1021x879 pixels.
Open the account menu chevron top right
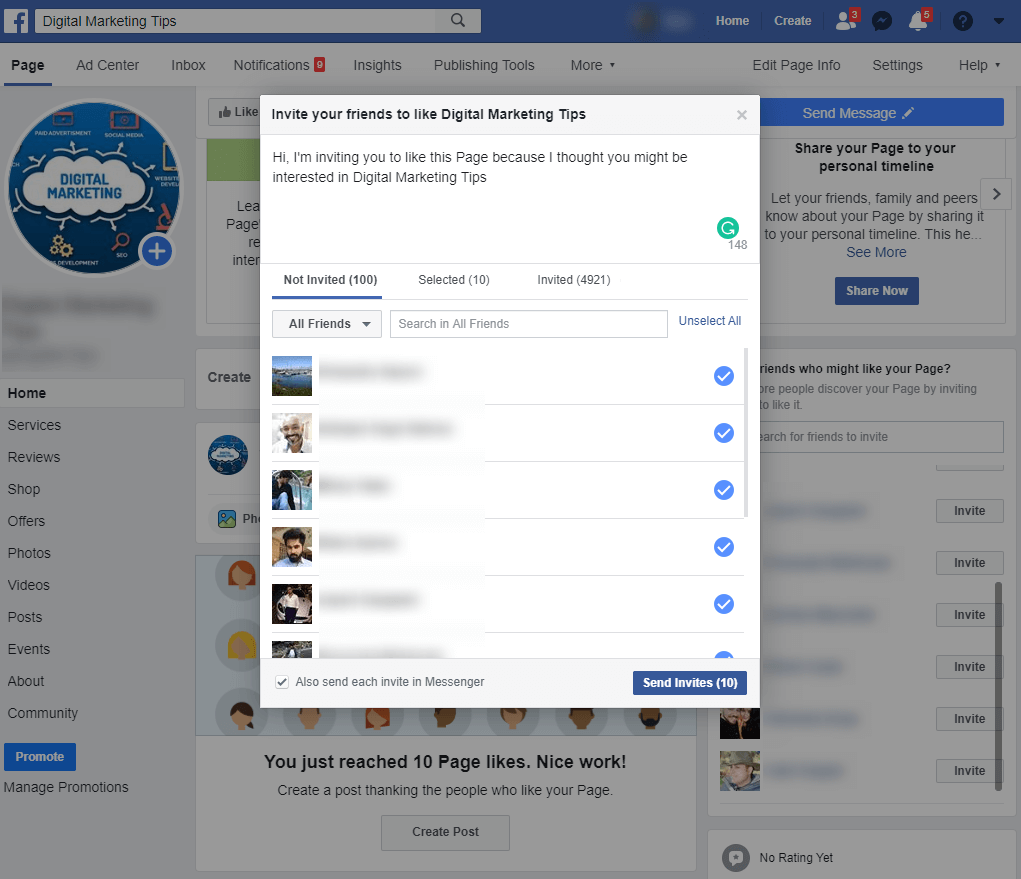pos(997,20)
